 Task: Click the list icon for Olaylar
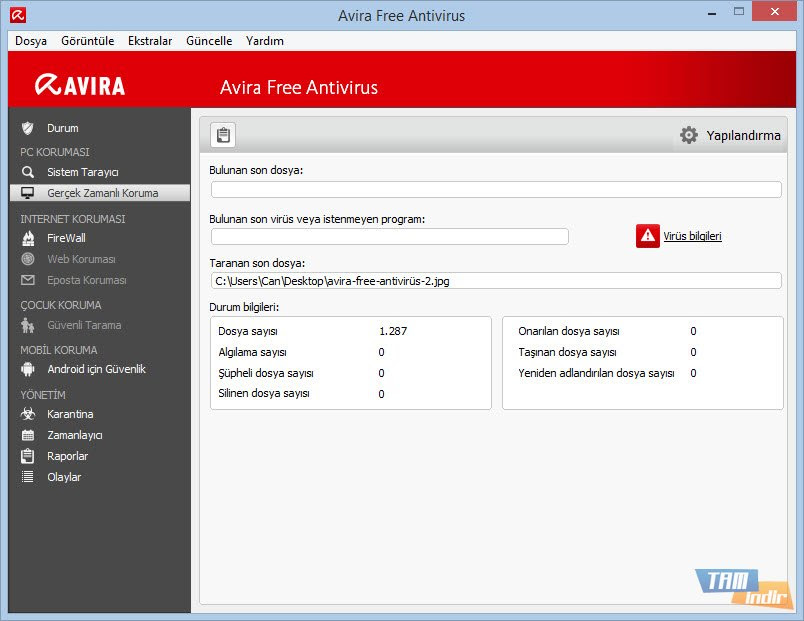(x=28, y=477)
